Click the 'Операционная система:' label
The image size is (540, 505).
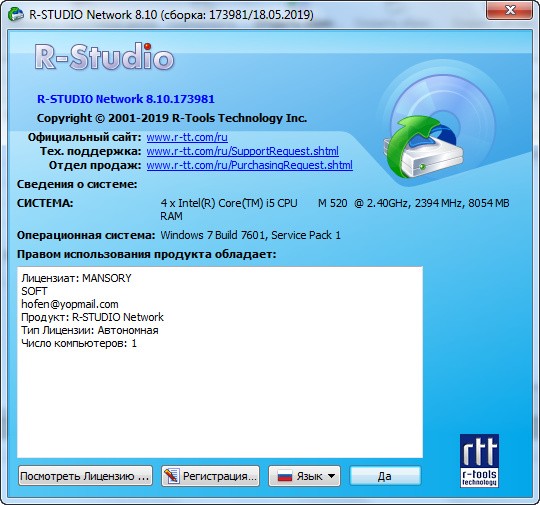pyautogui.click(x=86, y=236)
